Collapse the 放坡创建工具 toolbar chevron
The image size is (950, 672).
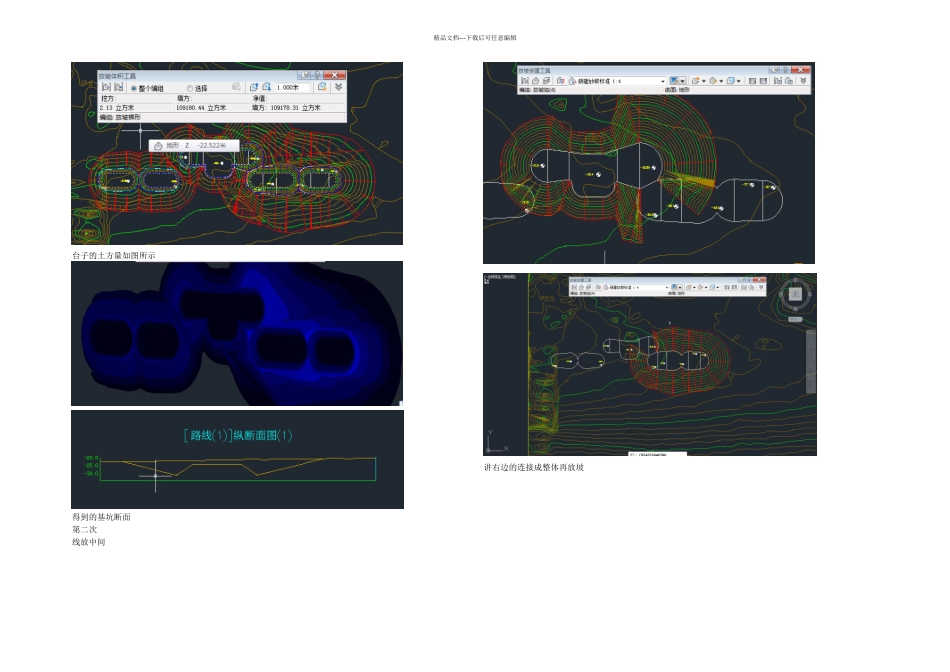coord(803,81)
